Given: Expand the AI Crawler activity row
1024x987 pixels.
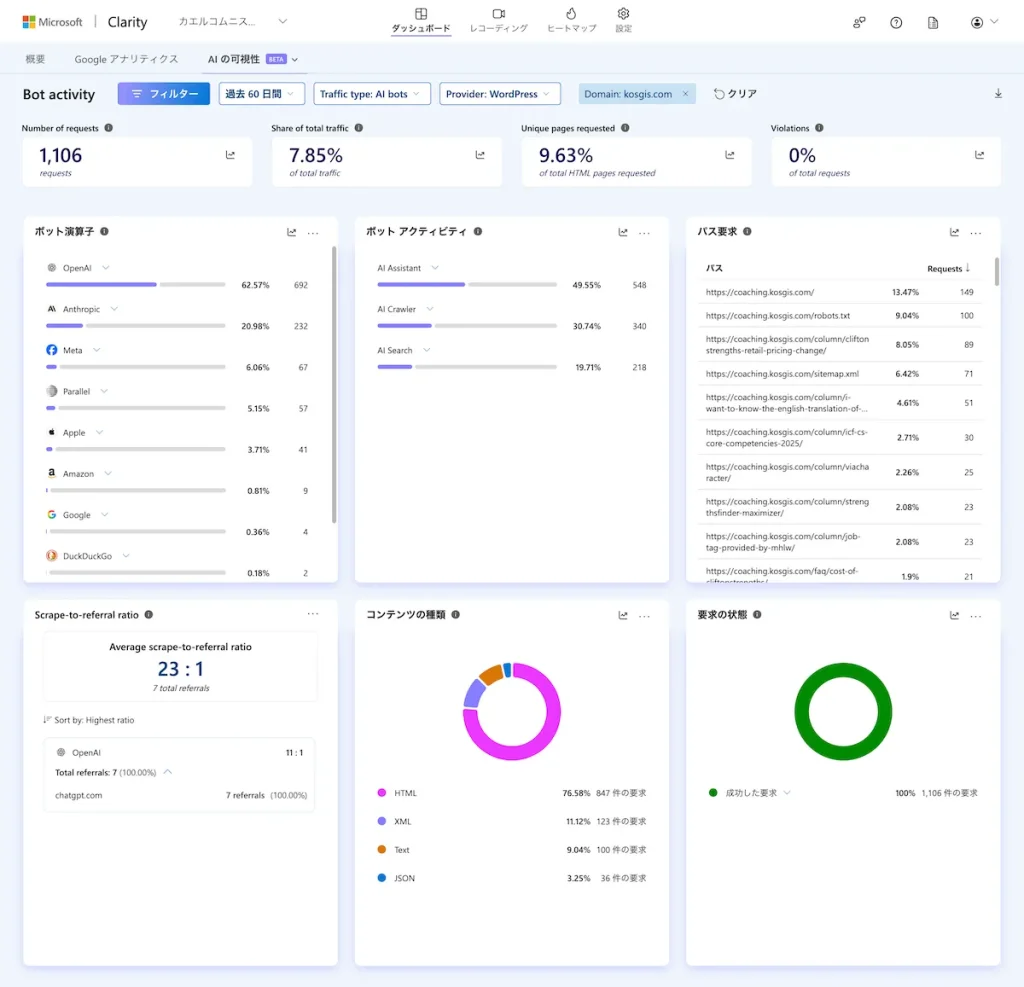Looking at the screenshot, I should click(430, 309).
